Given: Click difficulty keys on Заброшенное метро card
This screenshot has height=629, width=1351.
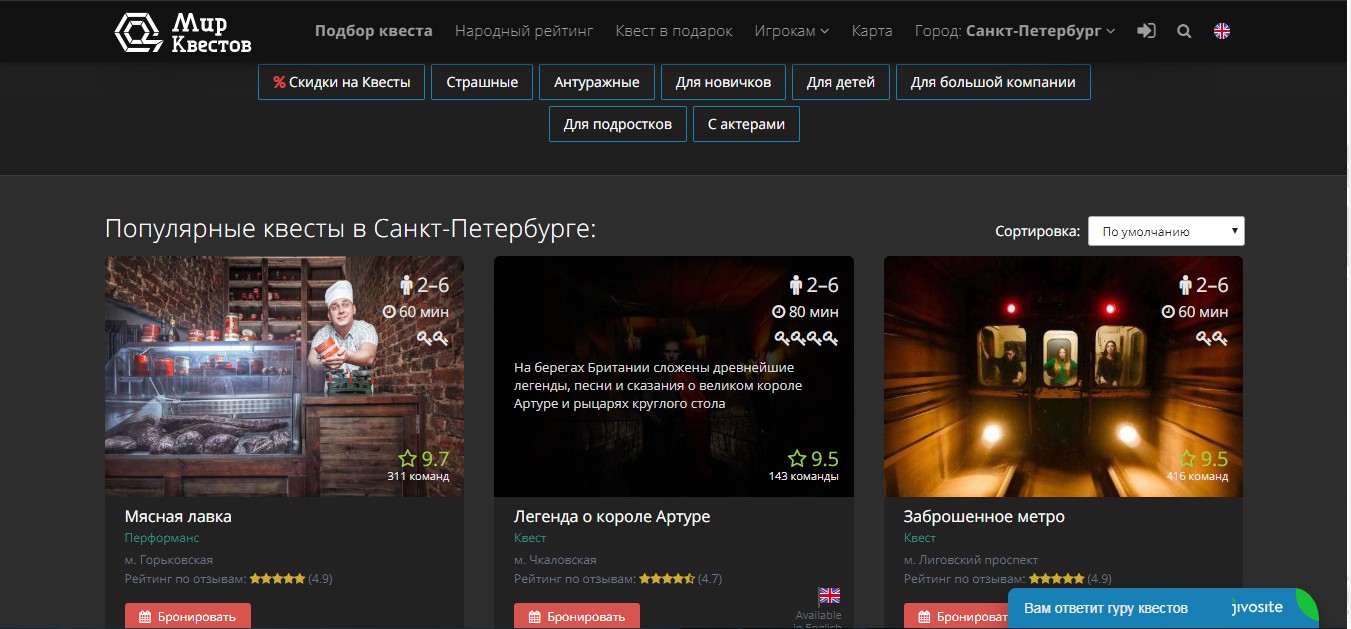Looking at the screenshot, I should 1212,338.
